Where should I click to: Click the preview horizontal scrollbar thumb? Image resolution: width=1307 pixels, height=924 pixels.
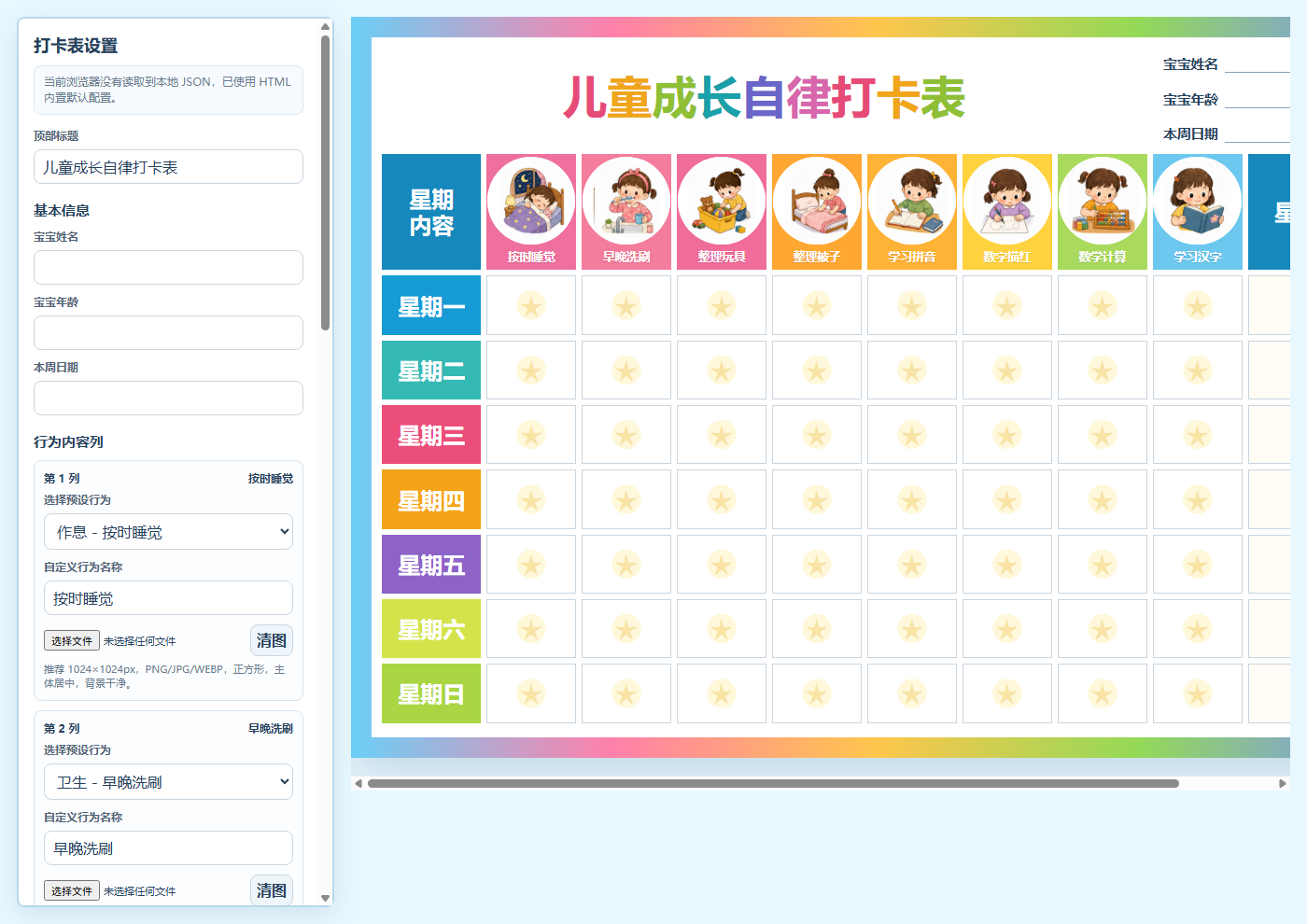pyautogui.click(x=773, y=784)
